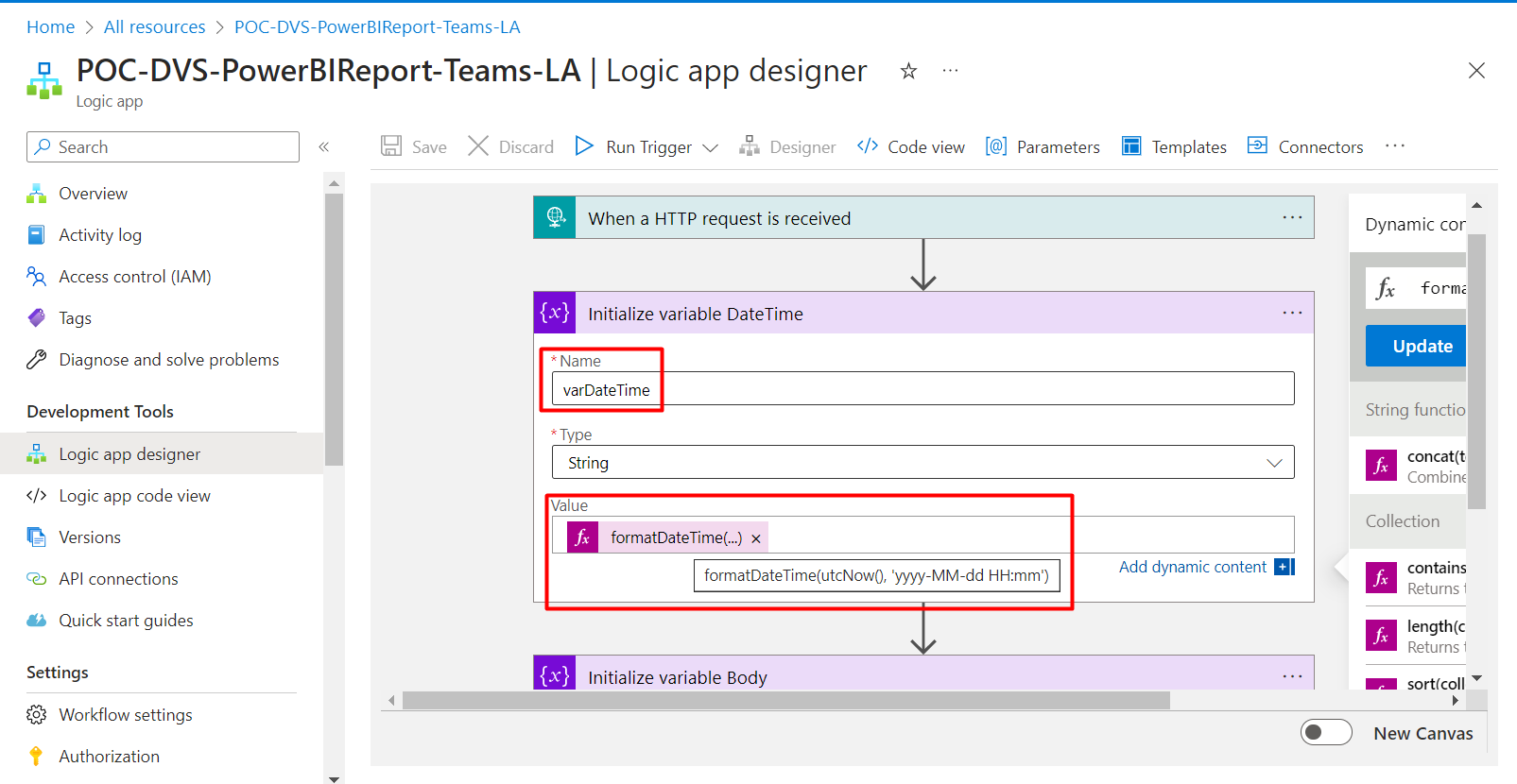Click Update button in expression panel

coord(1417,346)
